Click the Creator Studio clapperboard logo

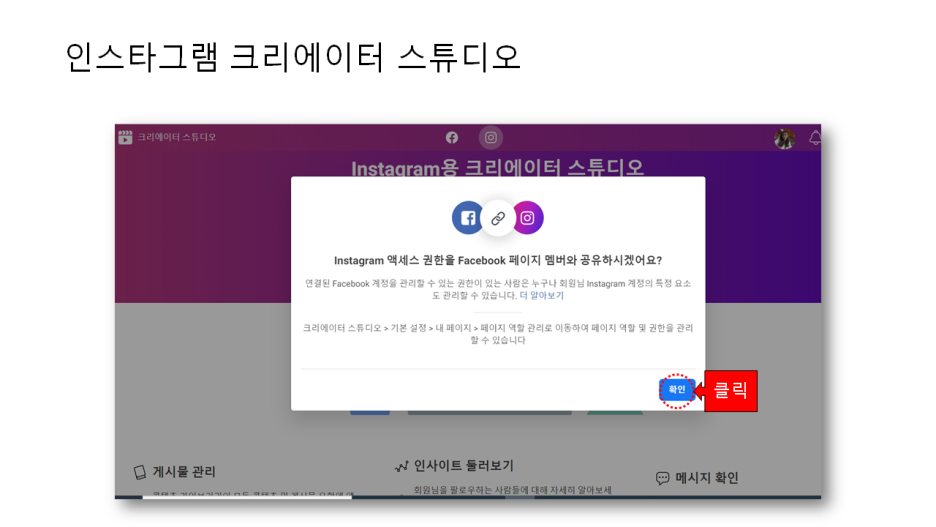(x=125, y=137)
